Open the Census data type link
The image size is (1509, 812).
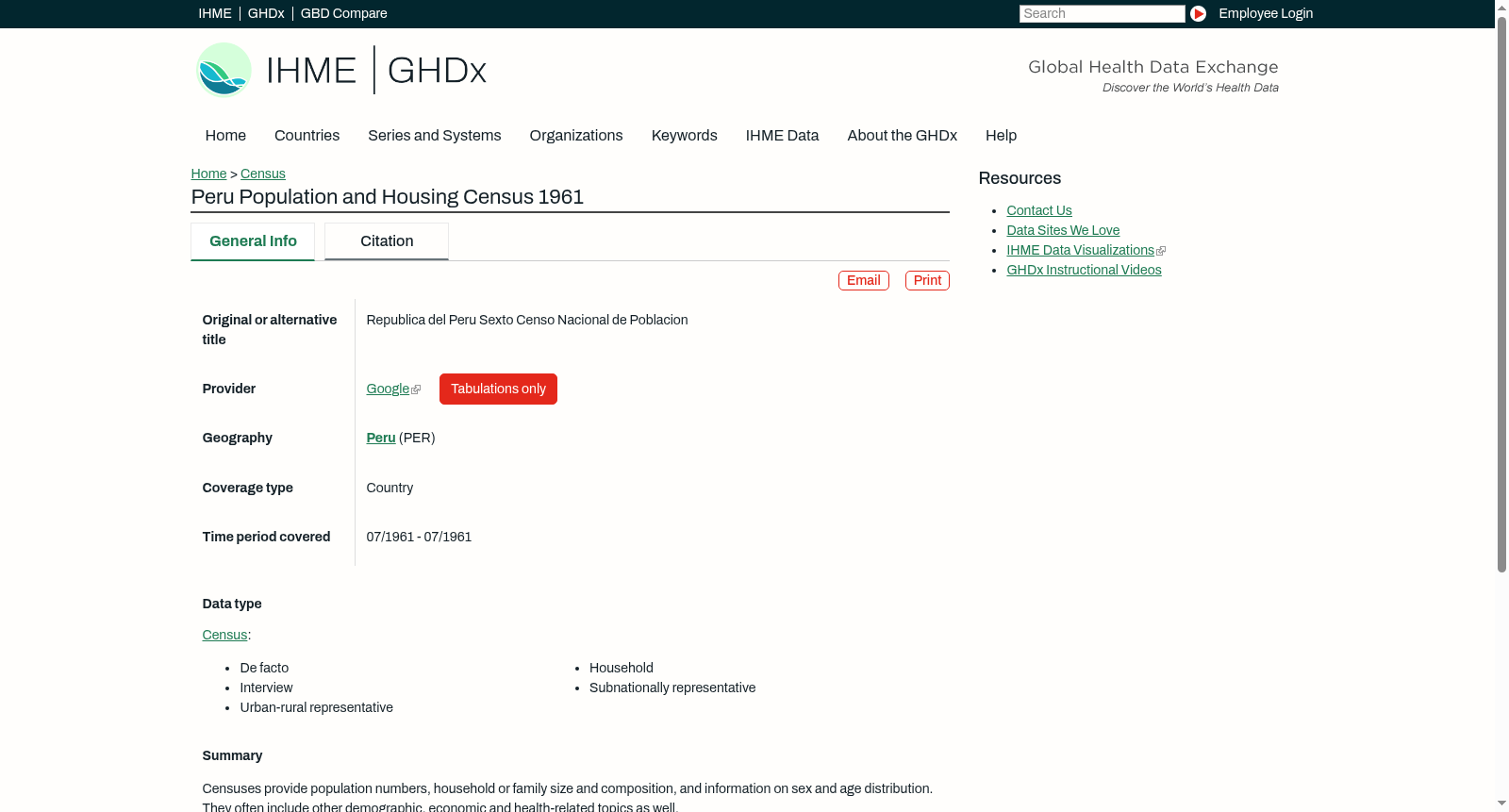224,635
